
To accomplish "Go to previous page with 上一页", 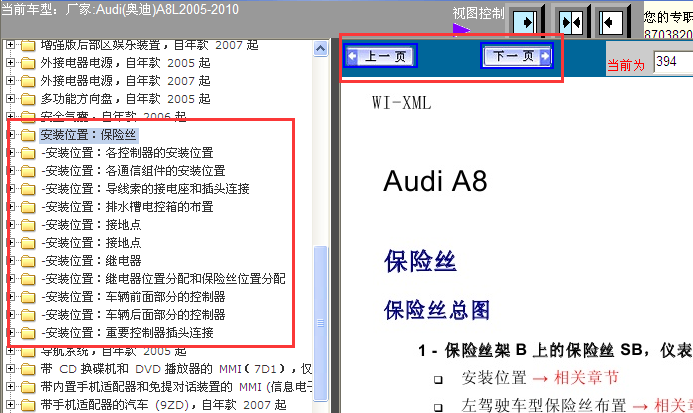I will point(381,56).
